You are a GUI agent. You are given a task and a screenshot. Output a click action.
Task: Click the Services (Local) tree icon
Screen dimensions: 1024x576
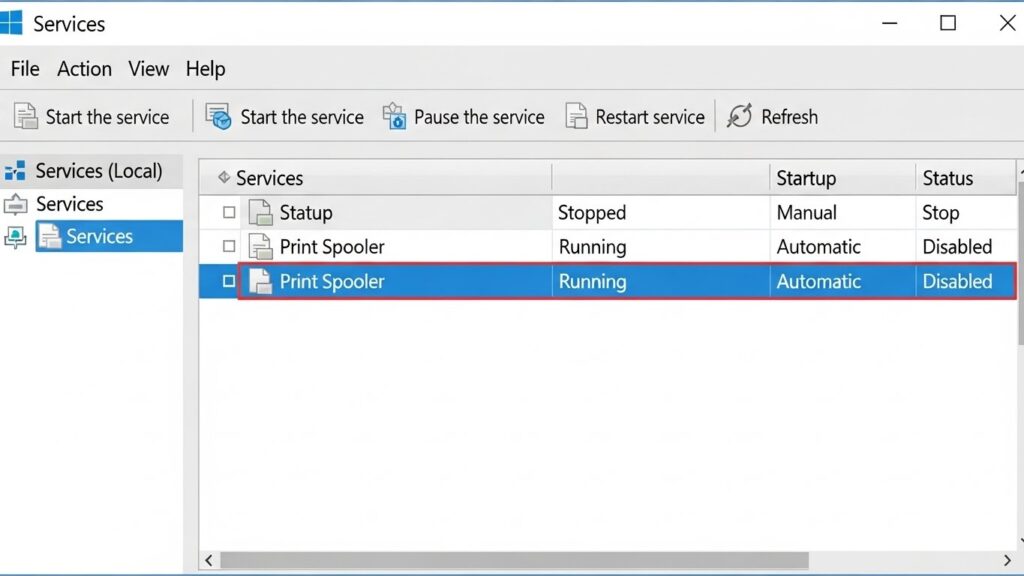[15, 171]
